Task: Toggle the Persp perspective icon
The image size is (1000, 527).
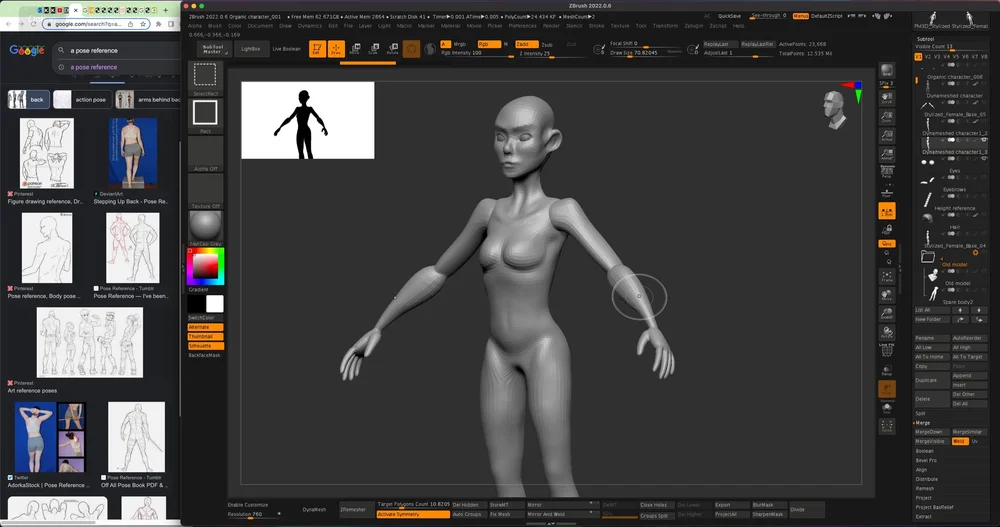Action: [886, 172]
